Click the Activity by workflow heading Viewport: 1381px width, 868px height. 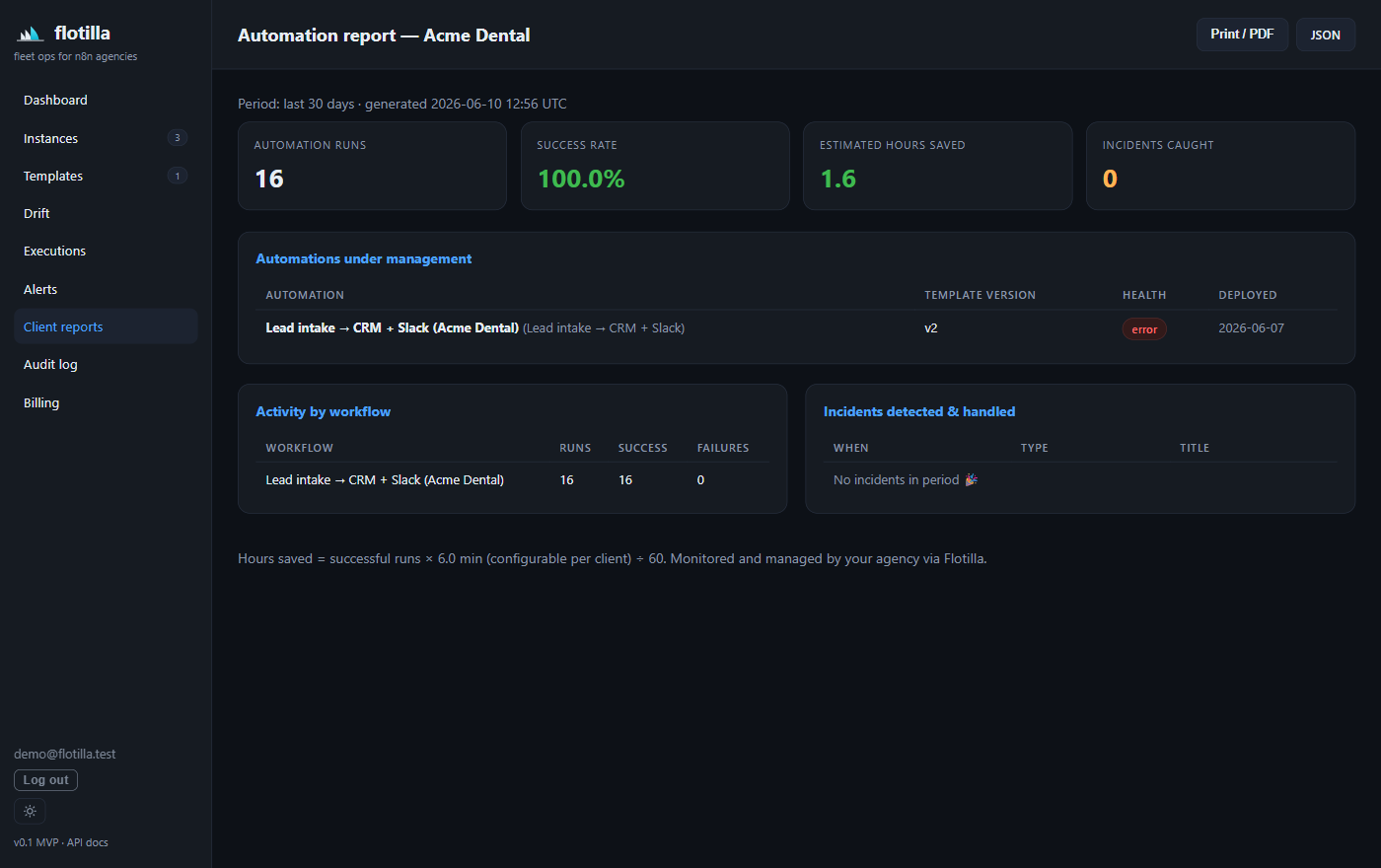pyautogui.click(x=323, y=411)
